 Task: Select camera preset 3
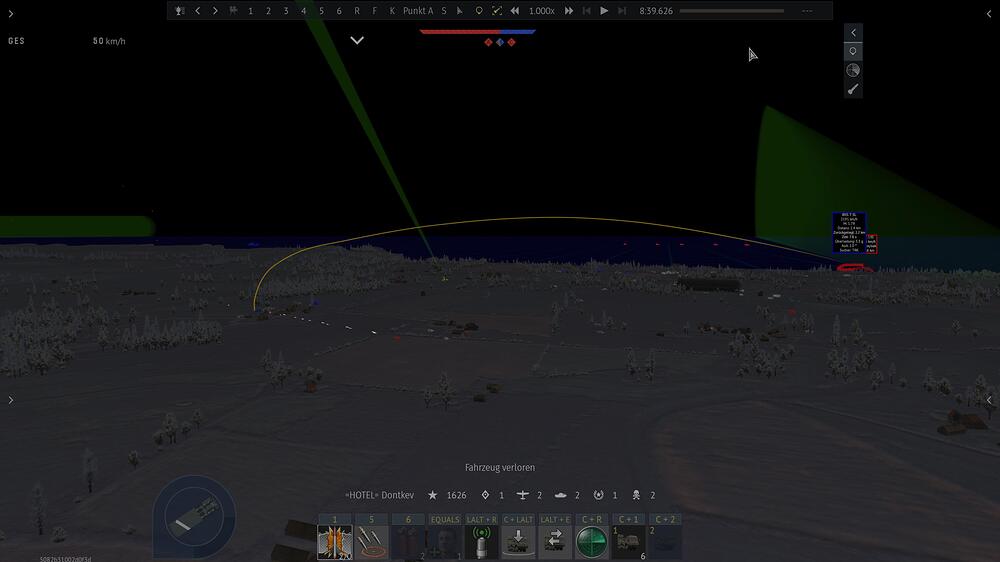point(286,11)
